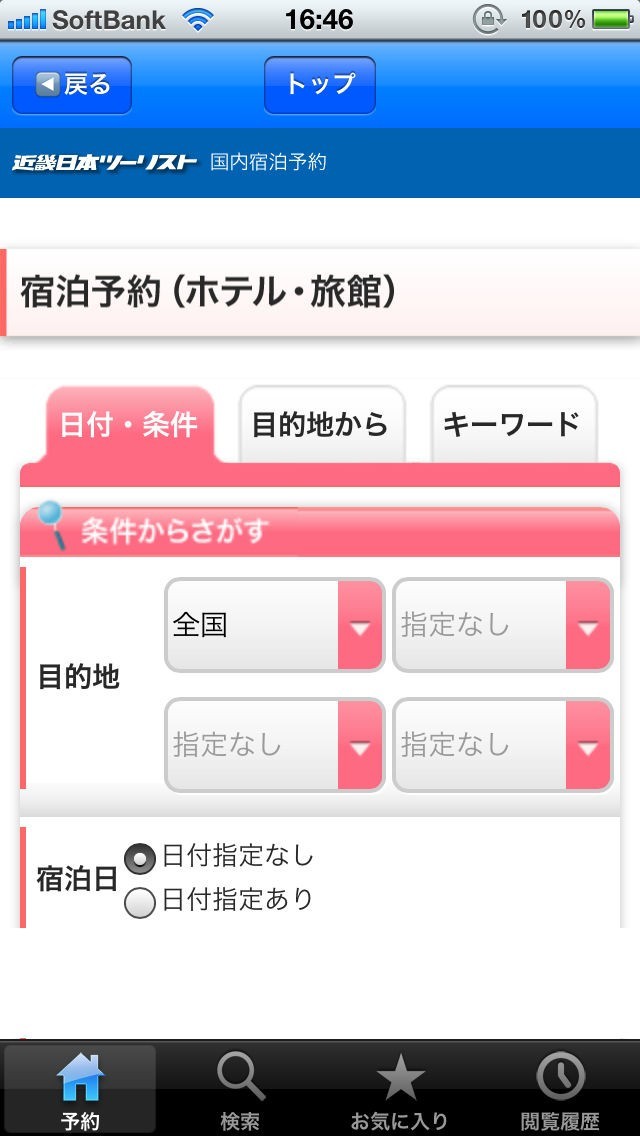Tap the house icon for 予約

[x=80, y=1079]
